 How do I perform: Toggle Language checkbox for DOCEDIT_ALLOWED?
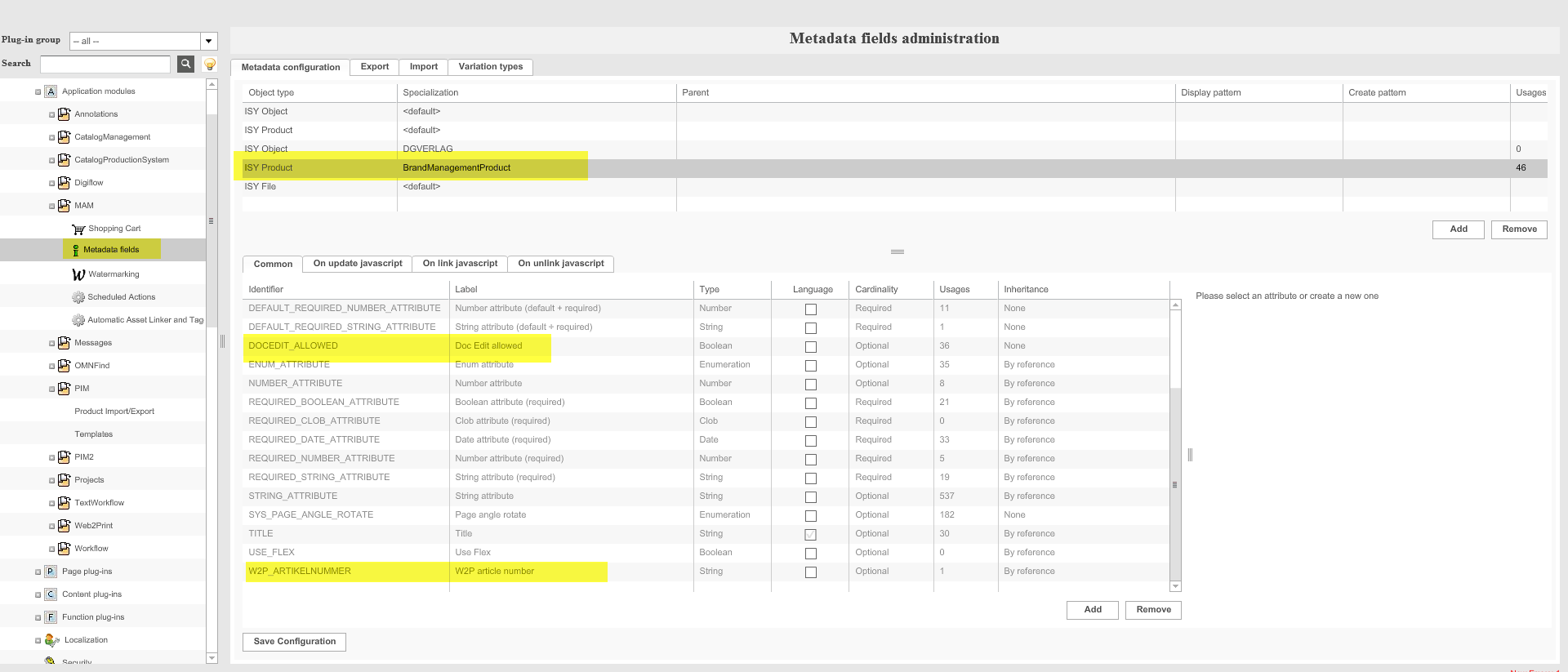point(811,347)
